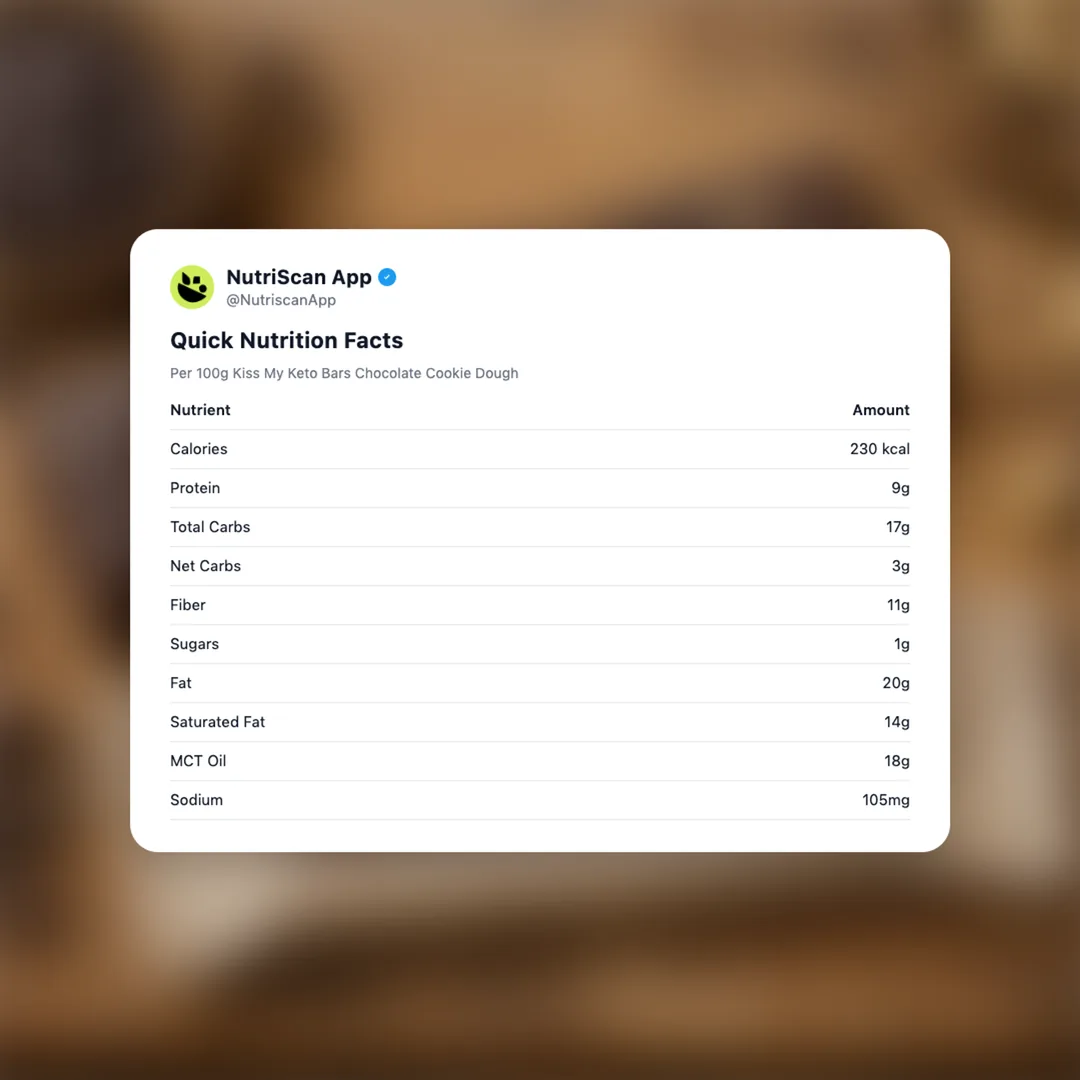The image size is (1080, 1080).
Task: Select the Net Carbs row label
Action: (x=205, y=566)
